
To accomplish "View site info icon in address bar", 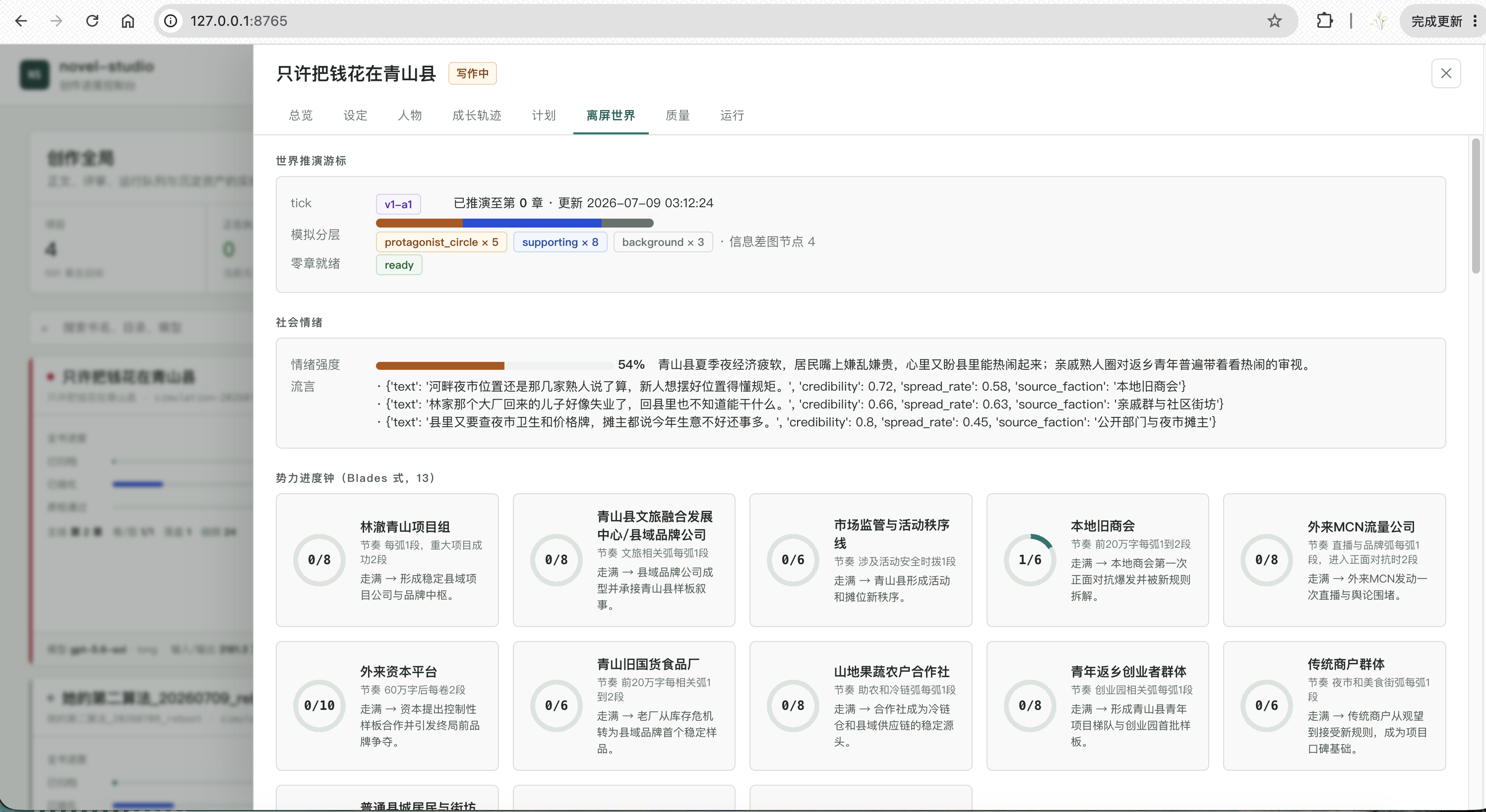I will coord(171,21).
